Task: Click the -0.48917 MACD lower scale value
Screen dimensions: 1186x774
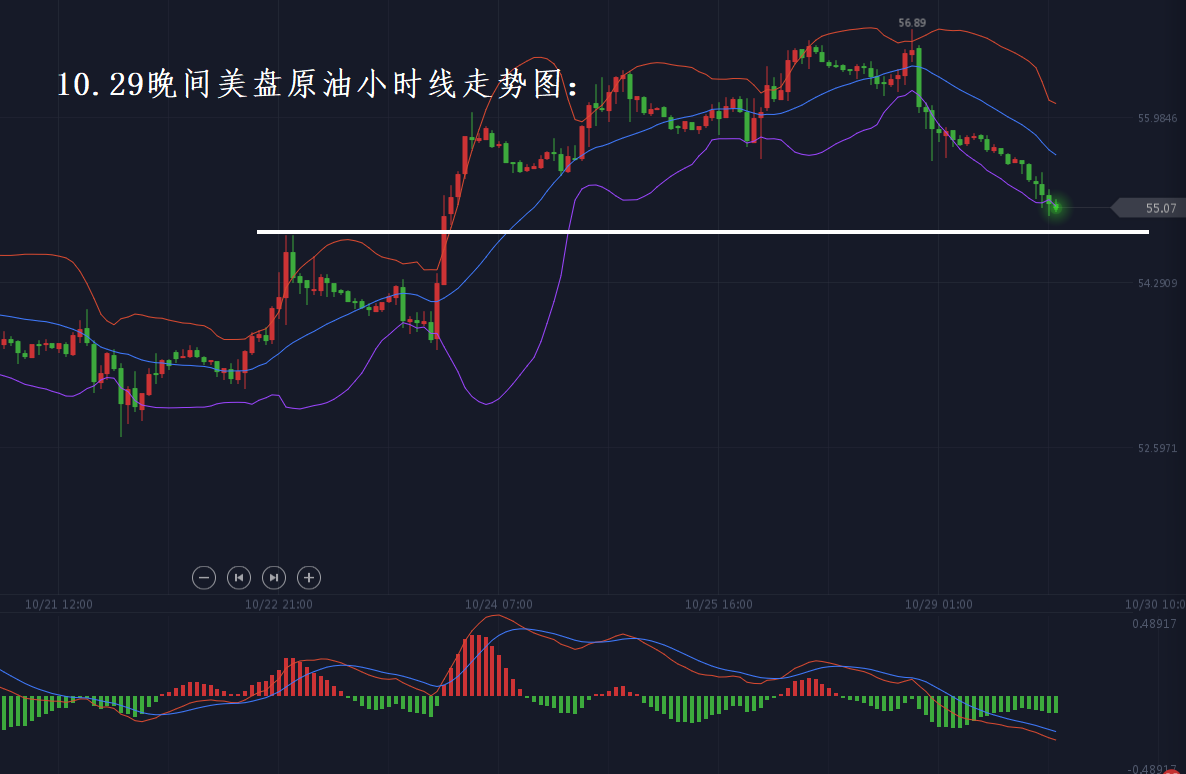Action: [x=1155, y=768]
